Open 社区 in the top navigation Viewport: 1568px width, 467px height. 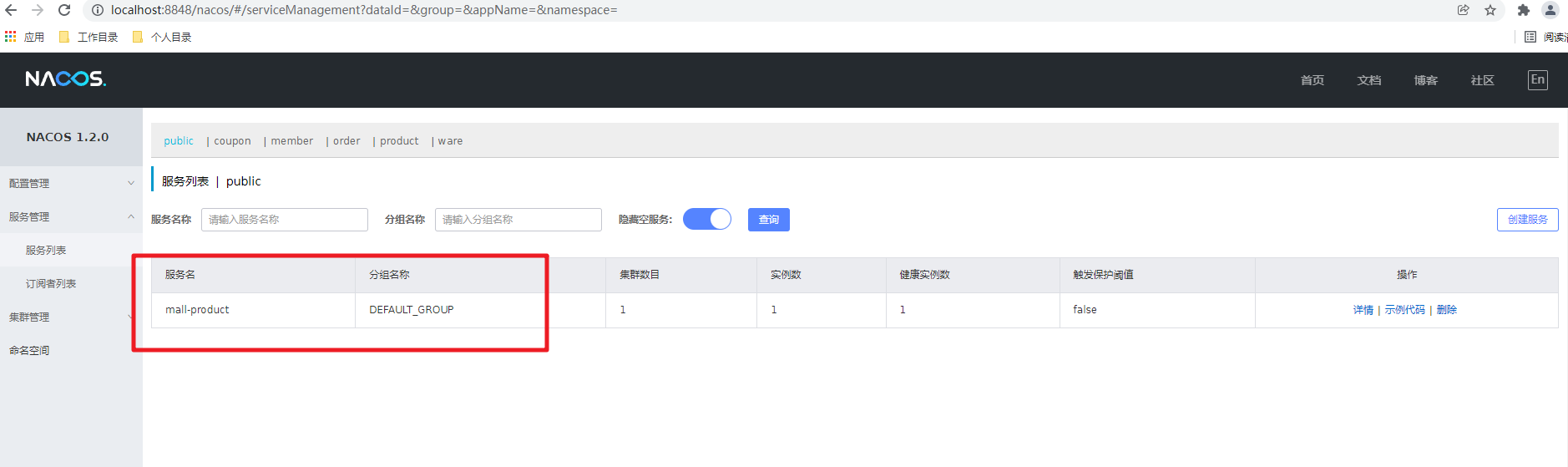(1483, 80)
